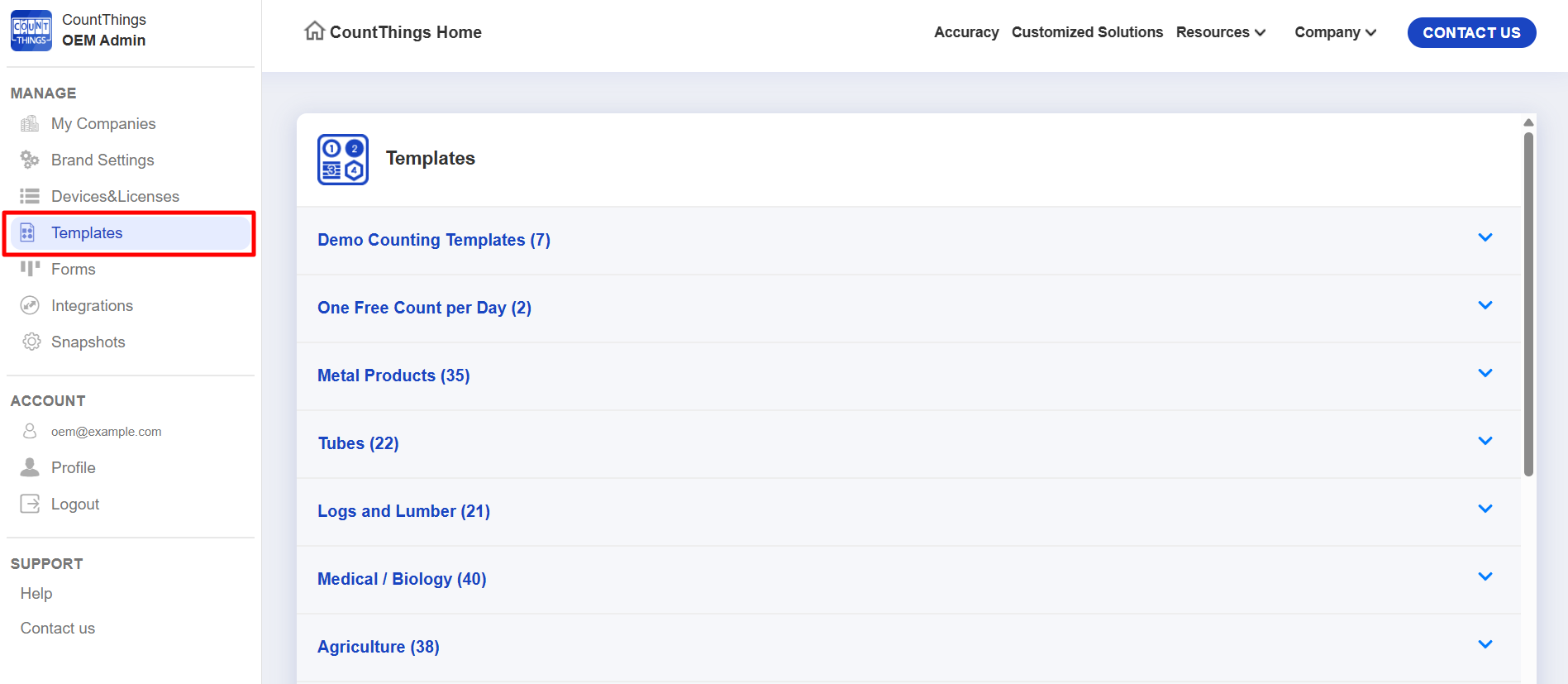Expand the Demo Counting Templates section

(1485, 238)
